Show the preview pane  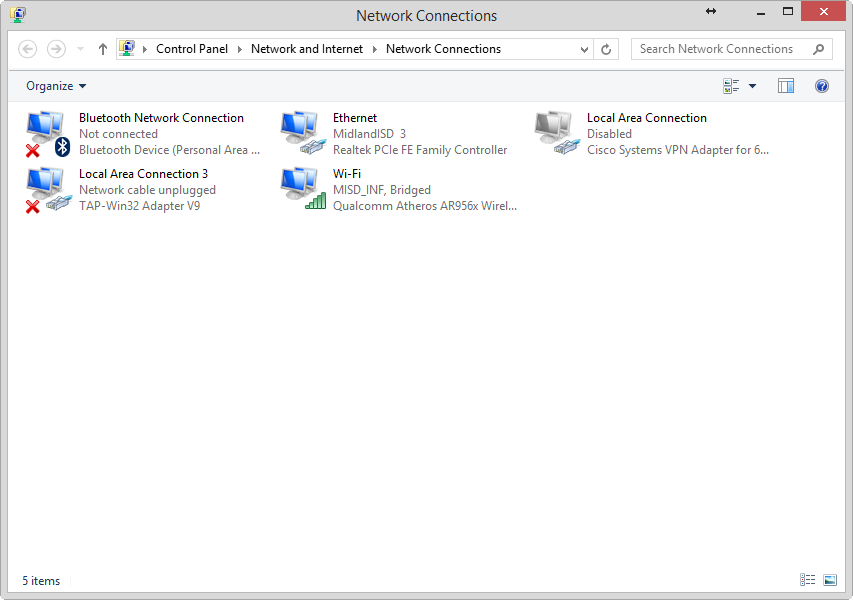(x=786, y=86)
